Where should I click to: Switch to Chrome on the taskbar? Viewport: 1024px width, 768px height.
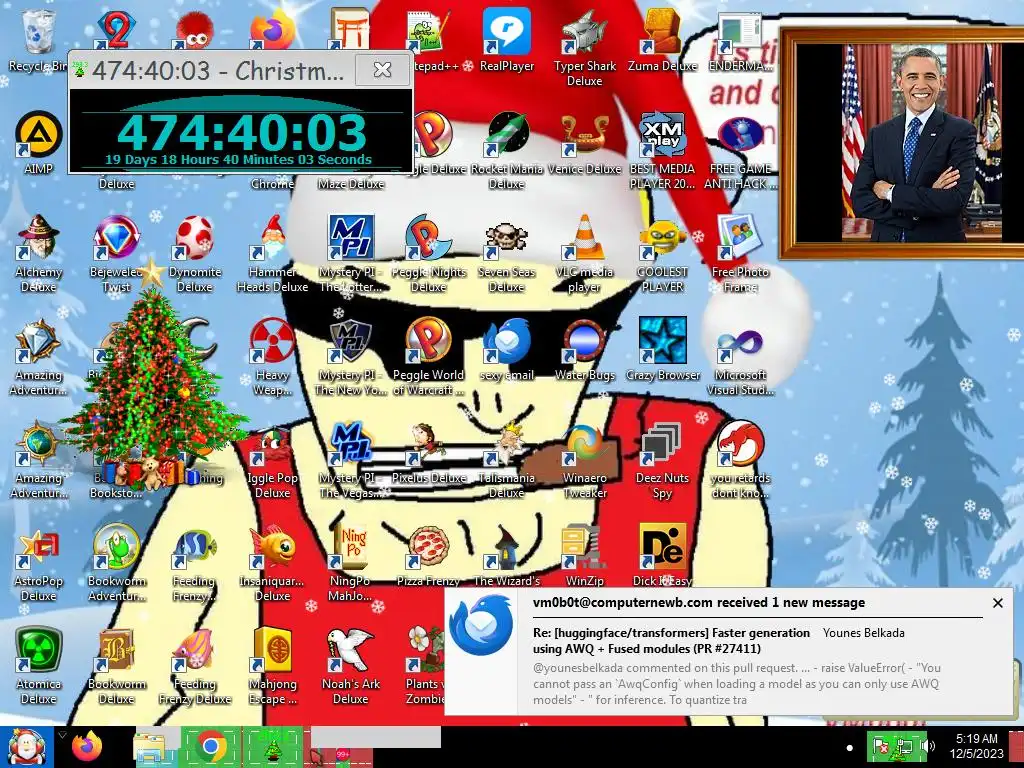pyautogui.click(x=210, y=747)
